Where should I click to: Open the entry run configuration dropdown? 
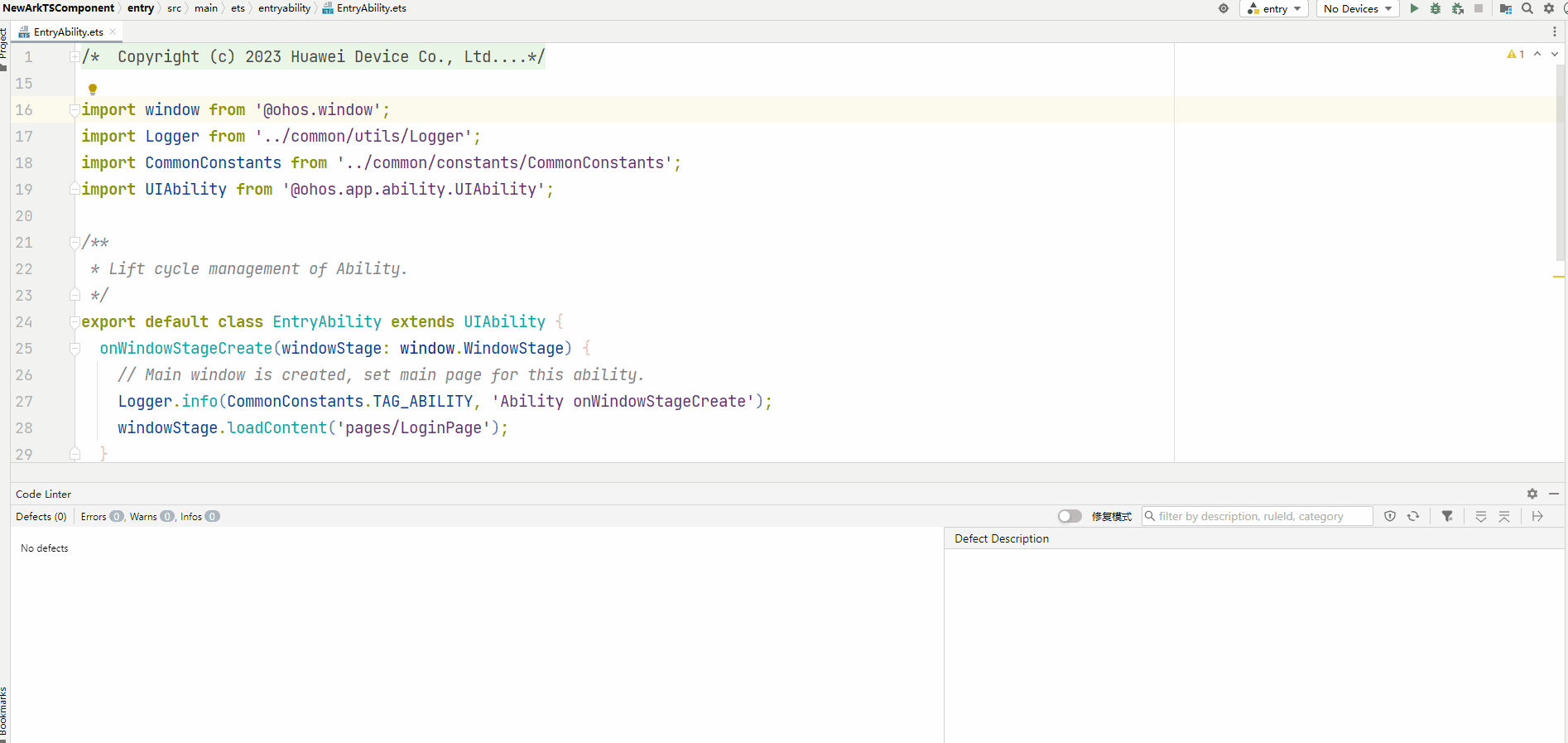[x=1274, y=8]
